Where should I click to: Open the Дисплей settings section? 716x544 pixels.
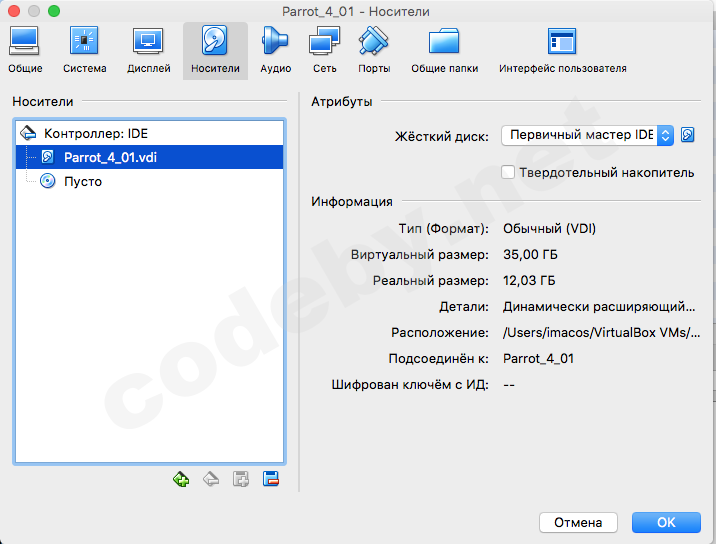(x=148, y=50)
